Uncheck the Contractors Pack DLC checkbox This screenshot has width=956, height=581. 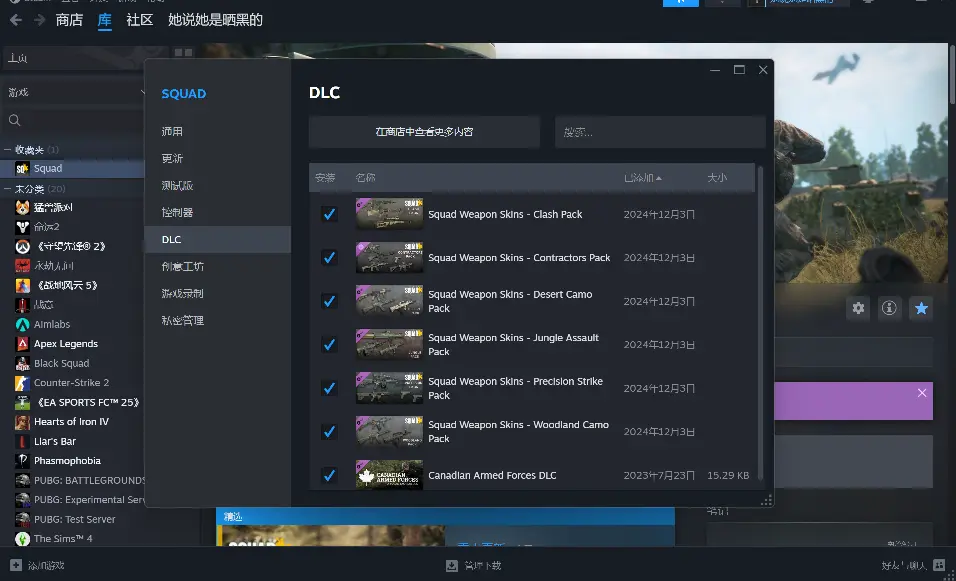[329, 258]
